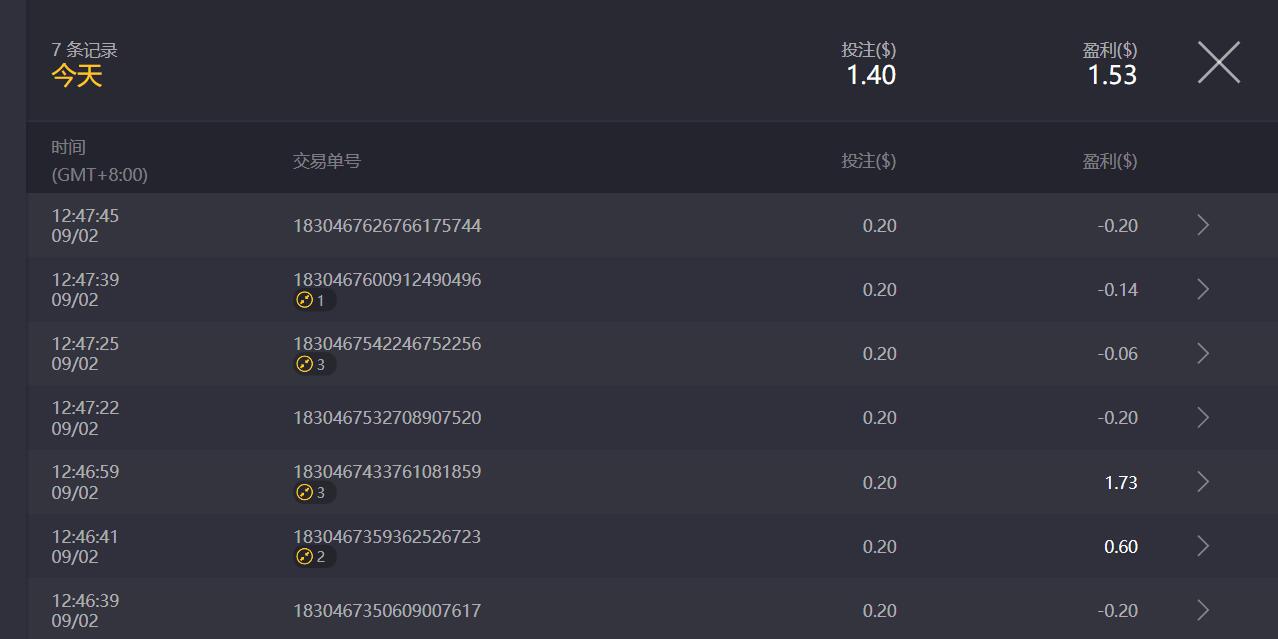Click the 交易单号 column header
Screen dimensions: 1278x639
(327, 161)
